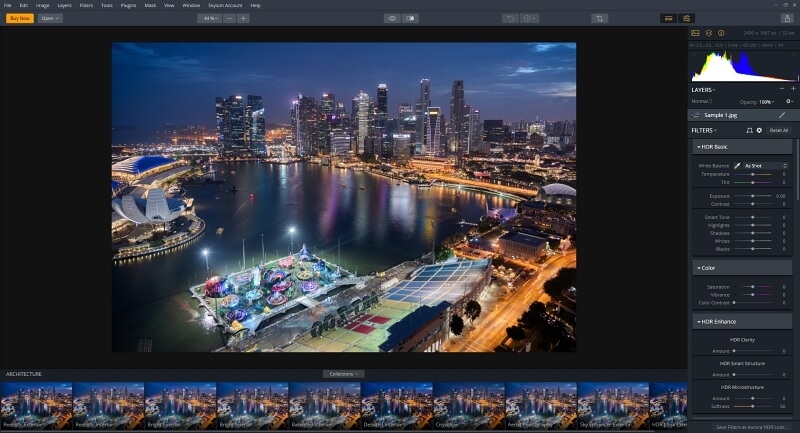Open the Edit menu
The width and height of the screenshot is (800, 433).
23,5
